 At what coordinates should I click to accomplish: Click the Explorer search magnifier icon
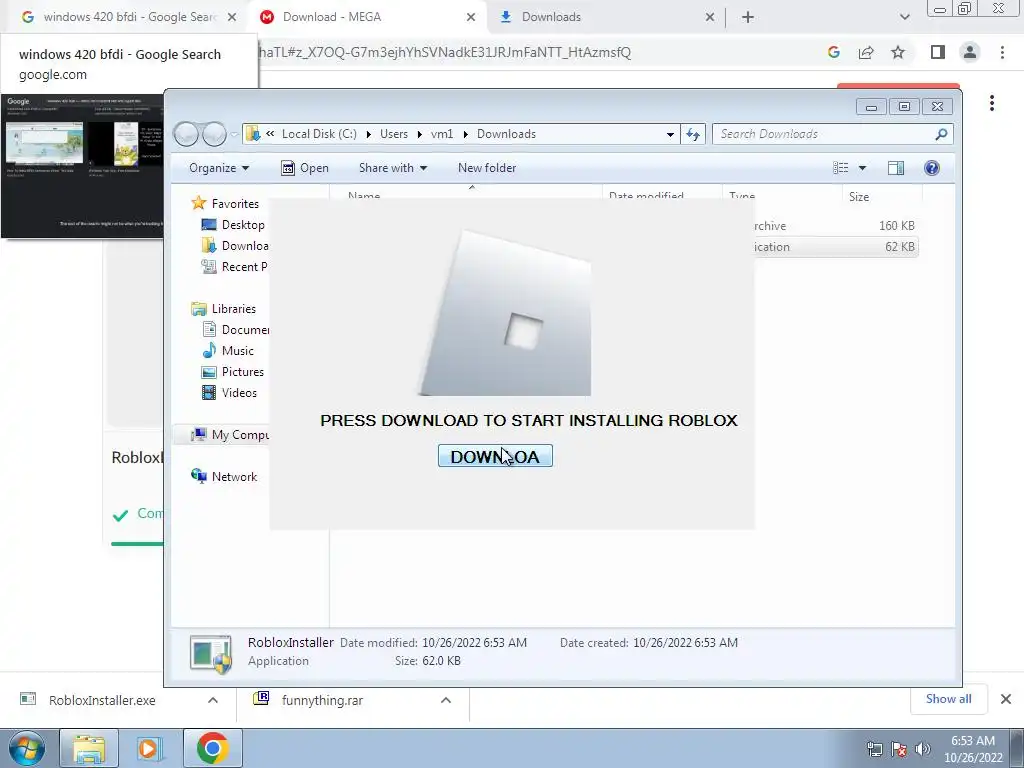click(x=941, y=134)
